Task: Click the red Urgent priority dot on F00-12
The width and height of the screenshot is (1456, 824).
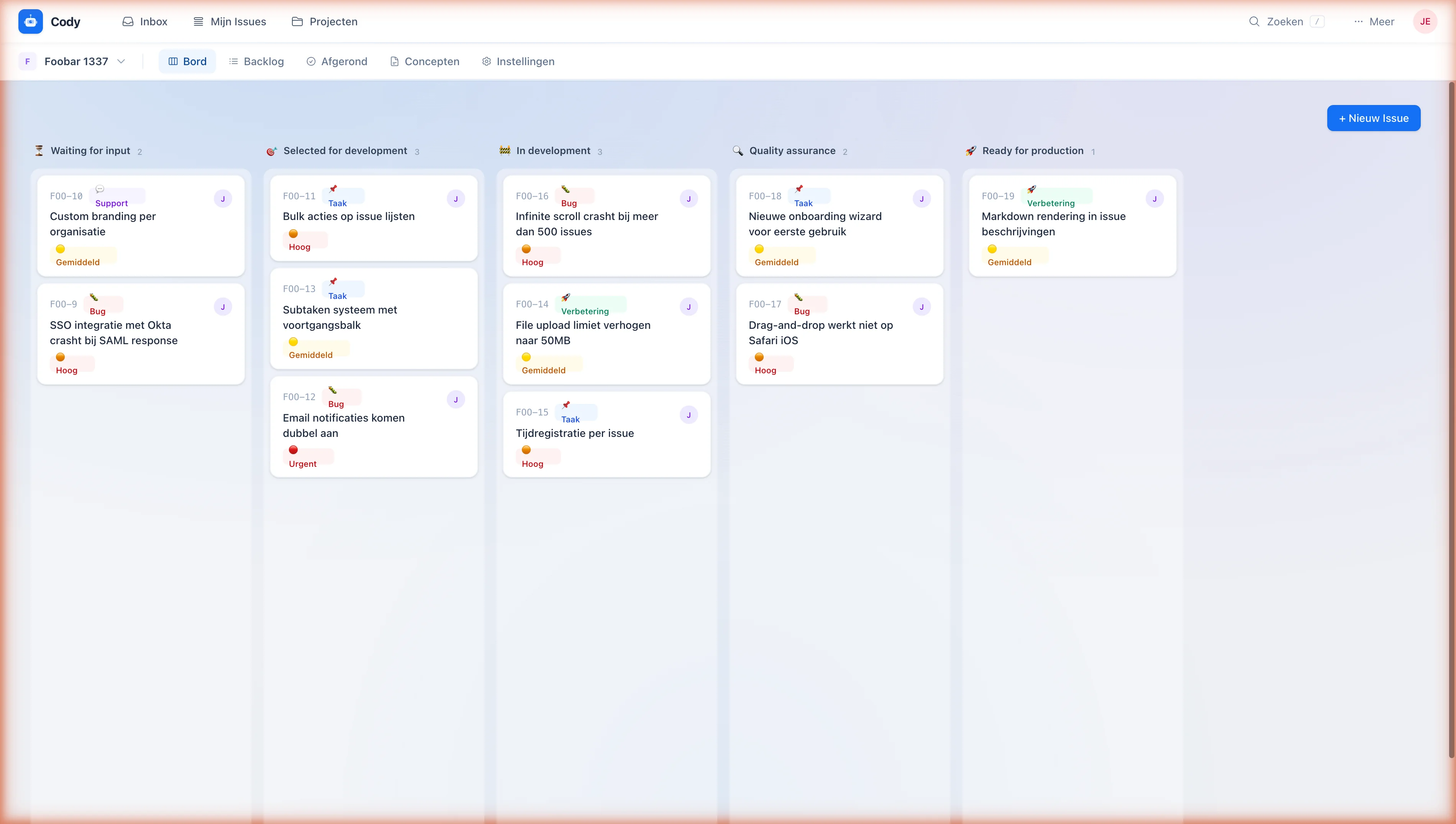Action: pos(293,449)
